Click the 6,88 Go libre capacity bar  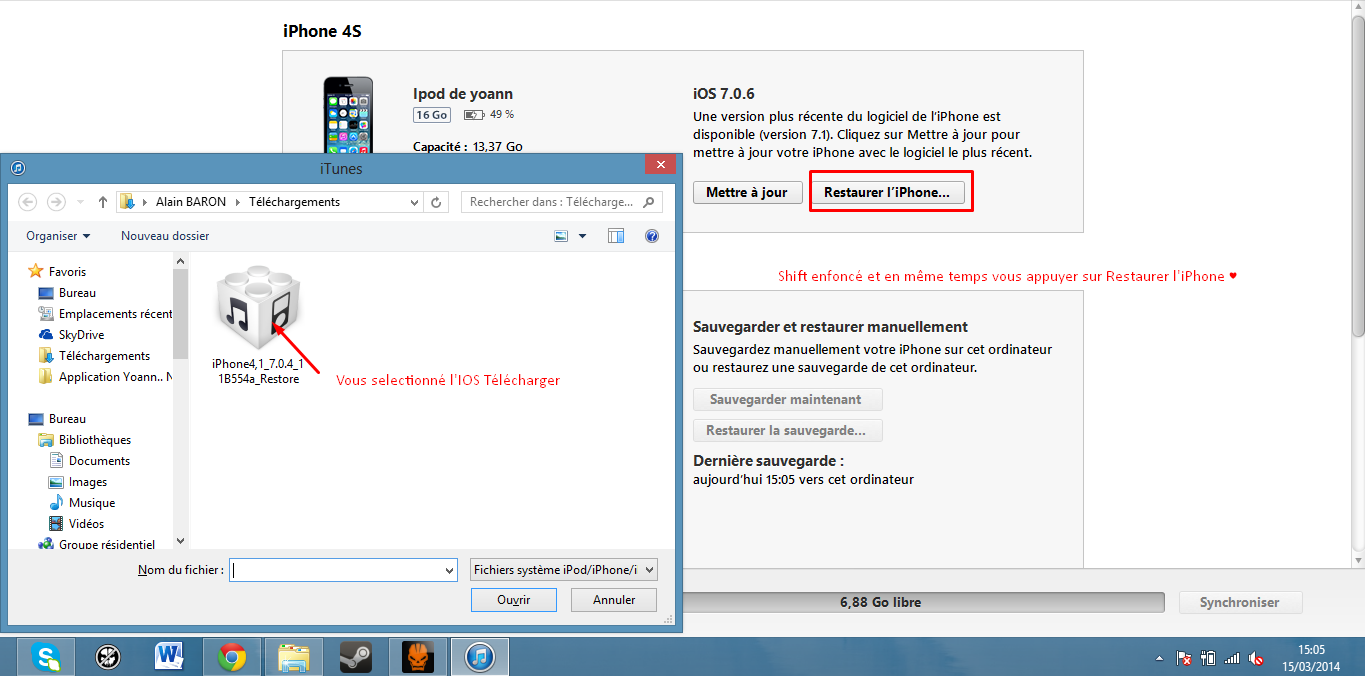click(880, 602)
